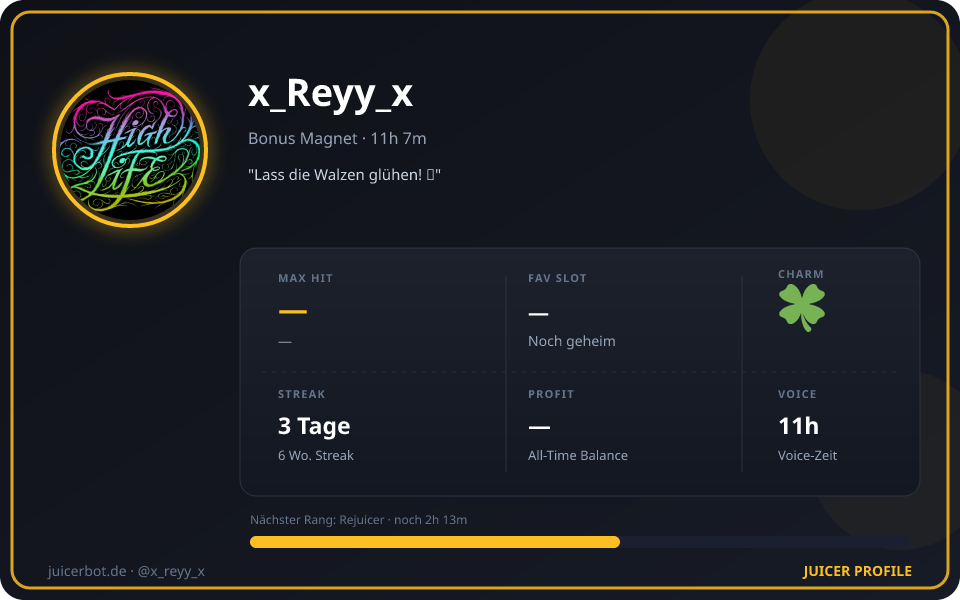Click the 'Bonus Magnet · 11h 7m' rank line
Screen dimensions: 960x600
[337, 138]
